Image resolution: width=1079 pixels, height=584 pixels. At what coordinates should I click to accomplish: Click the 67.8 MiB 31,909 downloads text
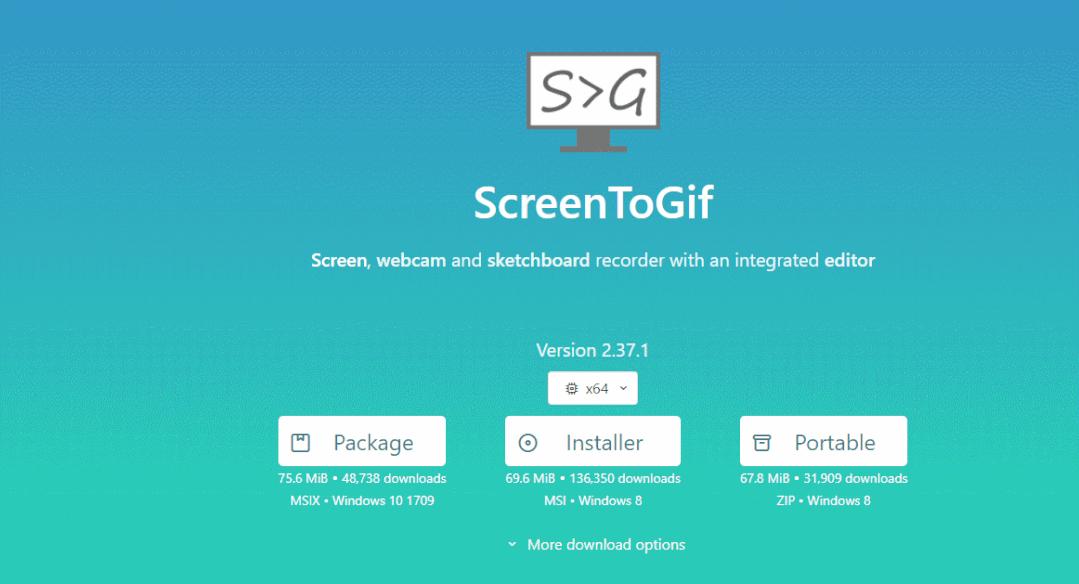824,478
